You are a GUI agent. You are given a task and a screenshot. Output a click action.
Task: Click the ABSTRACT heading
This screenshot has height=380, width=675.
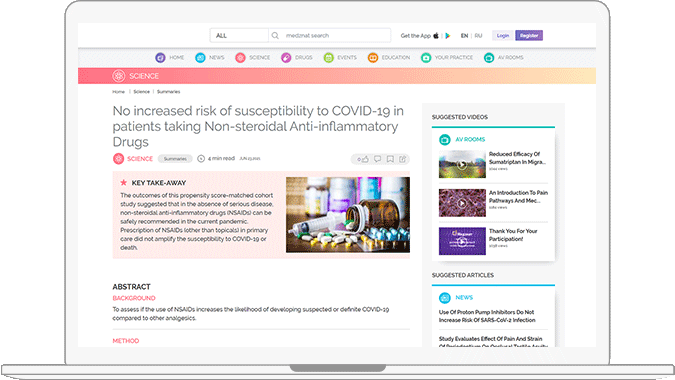pos(131,287)
